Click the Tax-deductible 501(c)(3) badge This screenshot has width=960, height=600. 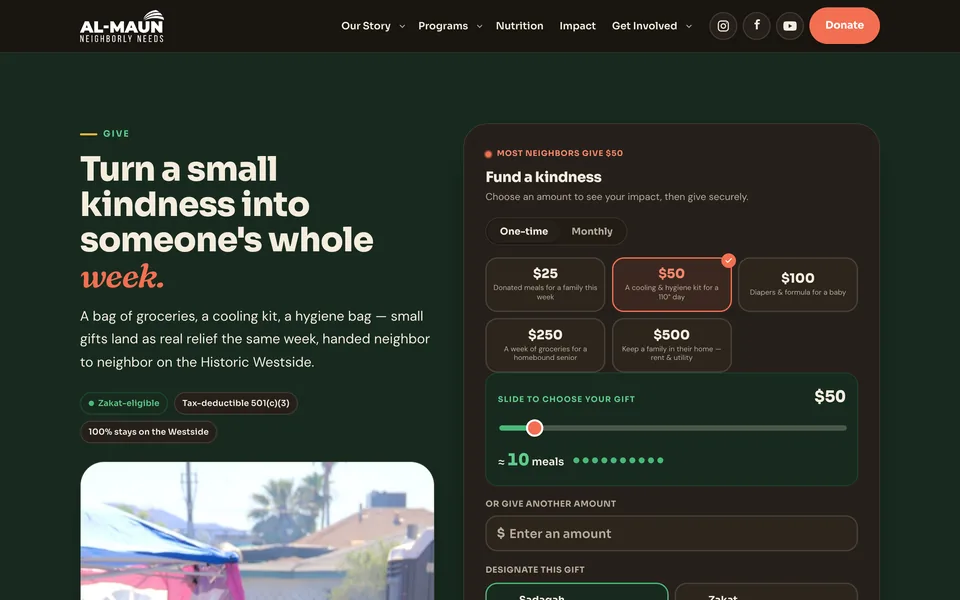236,403
